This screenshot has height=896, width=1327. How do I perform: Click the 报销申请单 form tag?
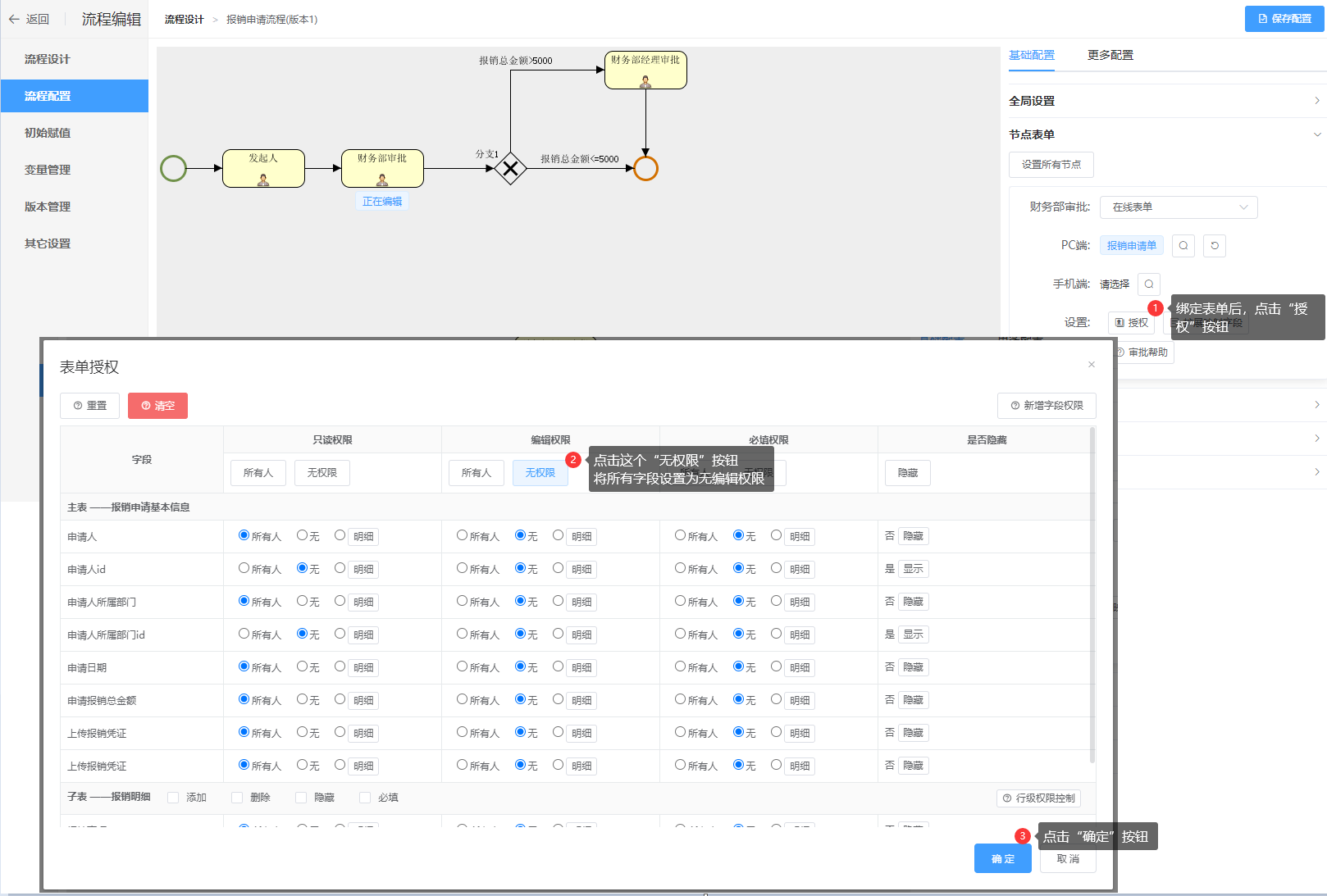pyautogui.click(x=1132, y=245)
